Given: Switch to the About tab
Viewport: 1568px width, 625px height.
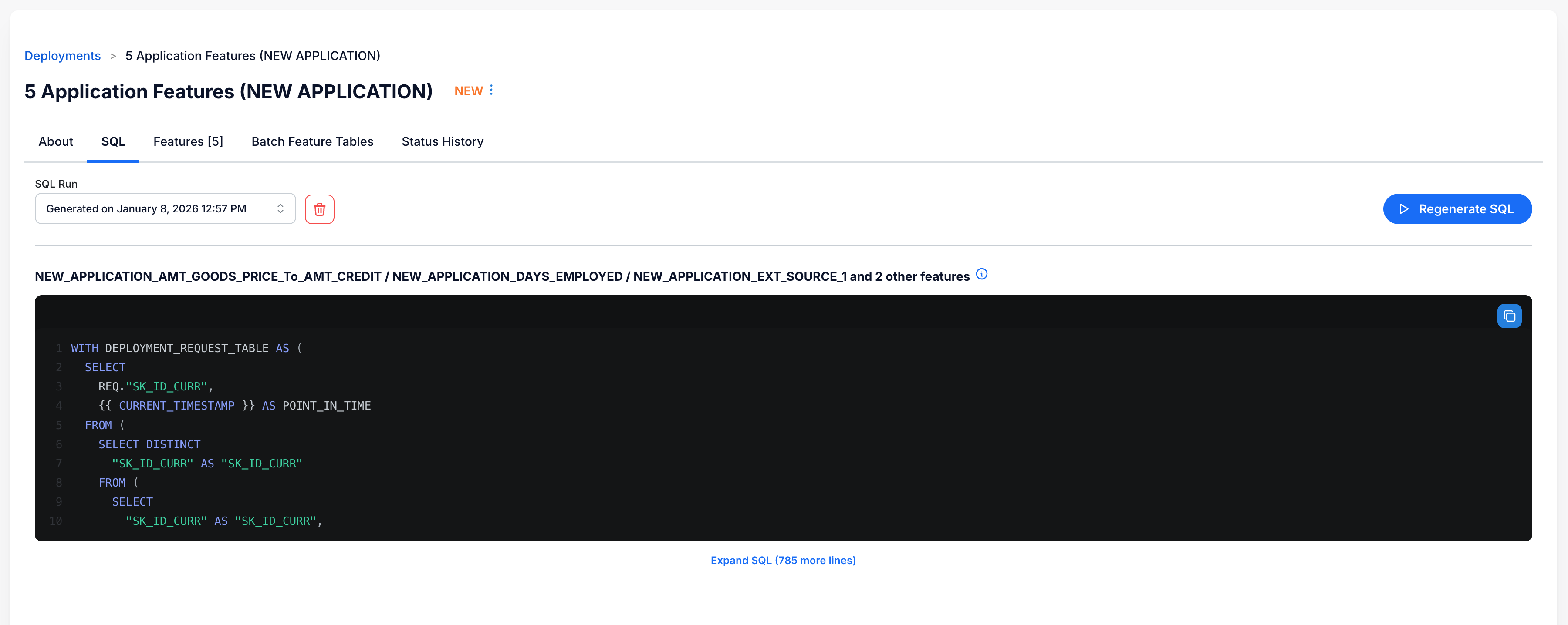Looking at the screenshot, I should coord(55,141).
